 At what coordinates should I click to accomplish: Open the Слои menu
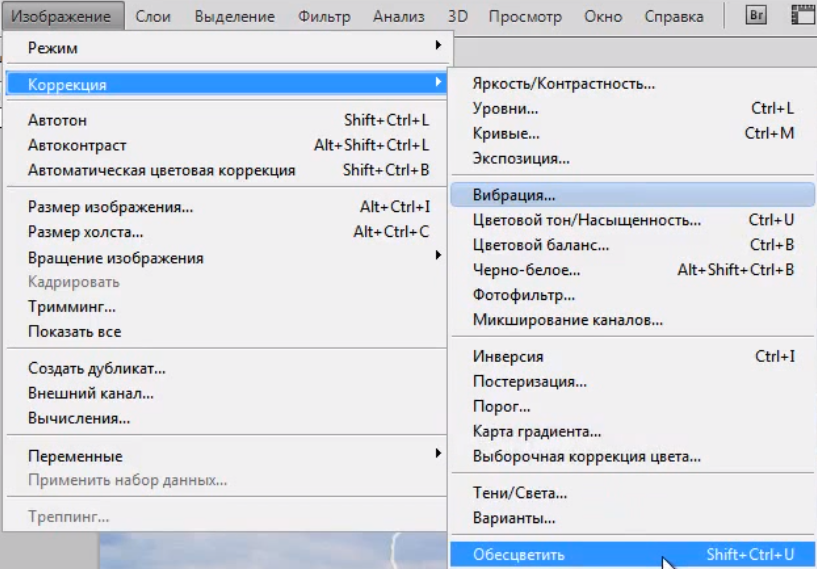click(x=153, y=16)
